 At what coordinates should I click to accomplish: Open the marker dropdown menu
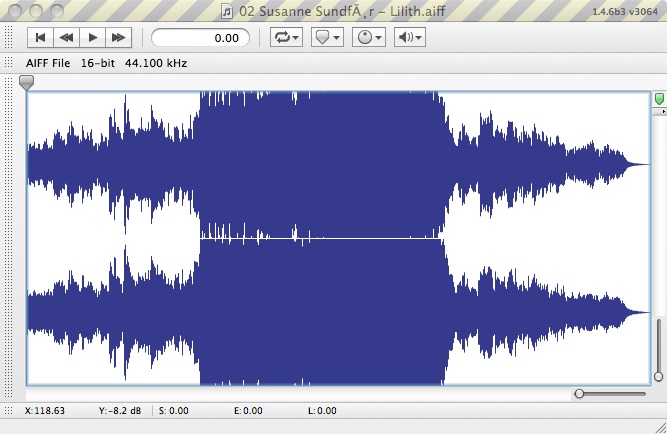click(327, 37)
